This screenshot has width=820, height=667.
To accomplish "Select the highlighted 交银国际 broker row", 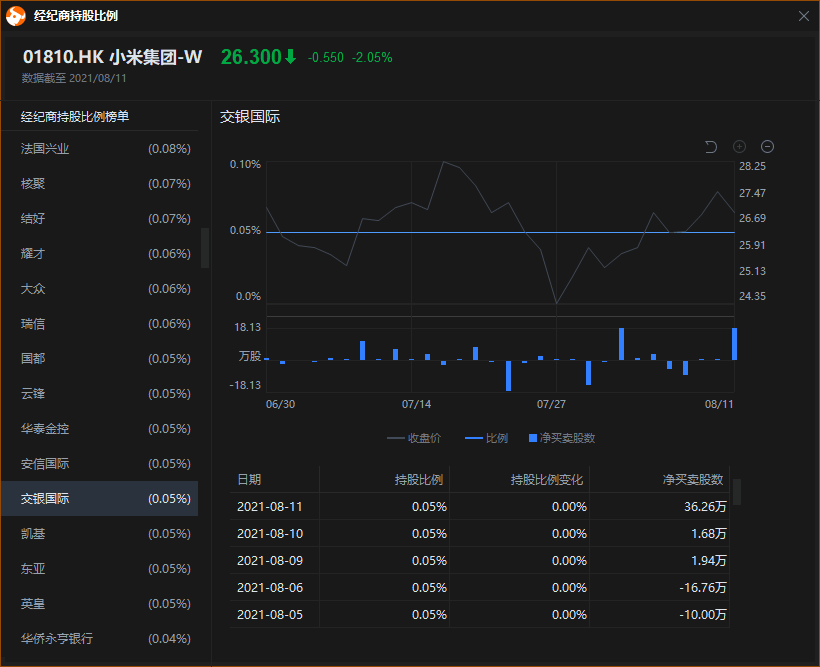I will pos(99,499).
